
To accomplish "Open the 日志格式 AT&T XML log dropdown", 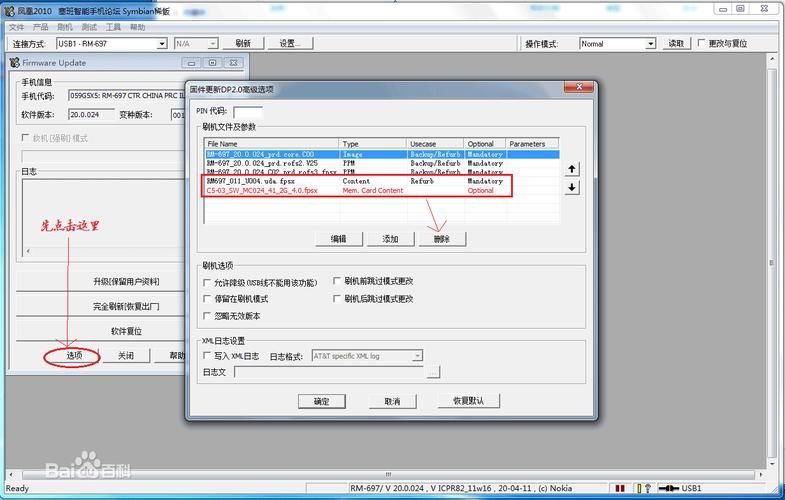I will [x=367, y=356].
